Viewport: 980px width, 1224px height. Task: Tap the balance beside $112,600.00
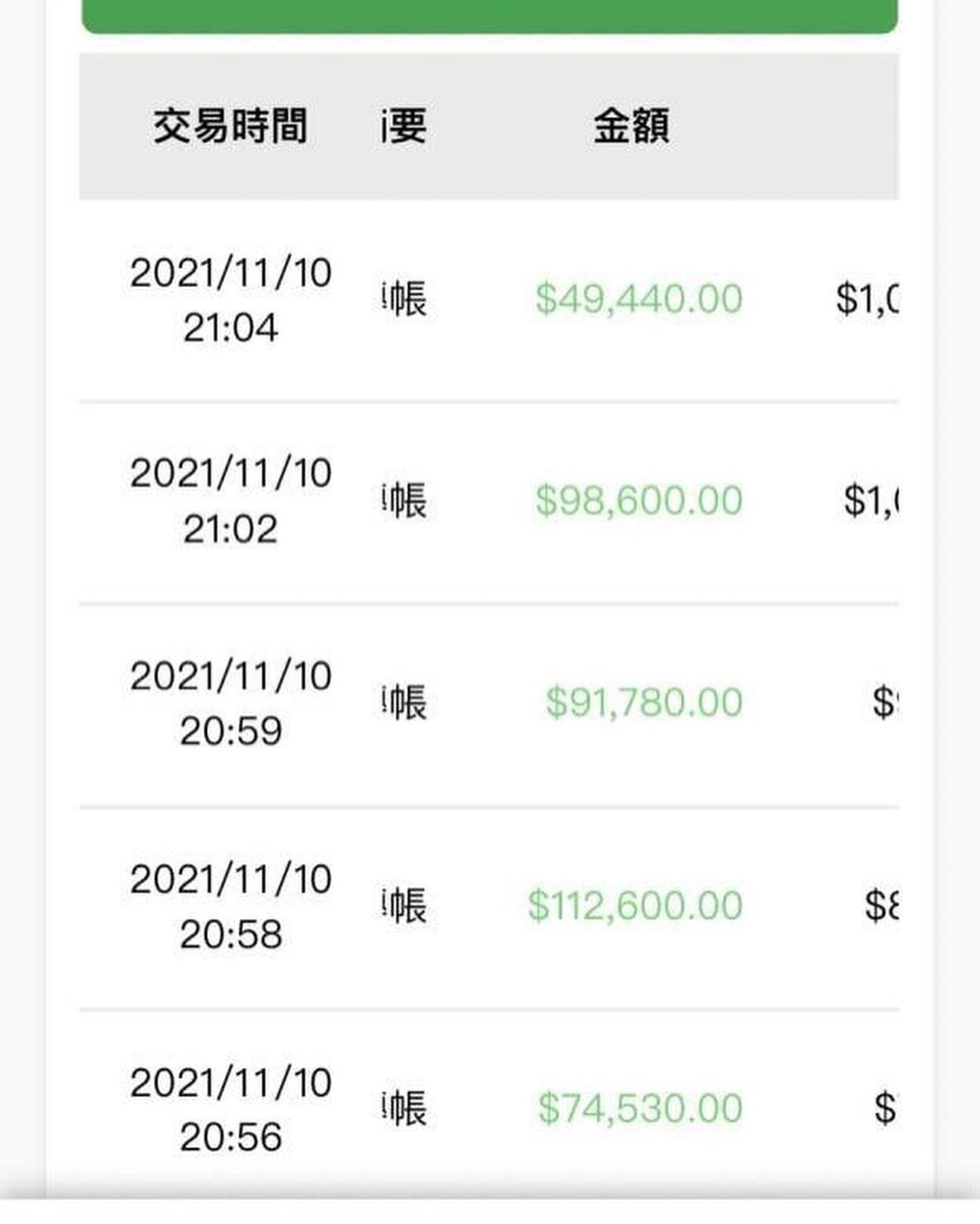click(881, 906)
